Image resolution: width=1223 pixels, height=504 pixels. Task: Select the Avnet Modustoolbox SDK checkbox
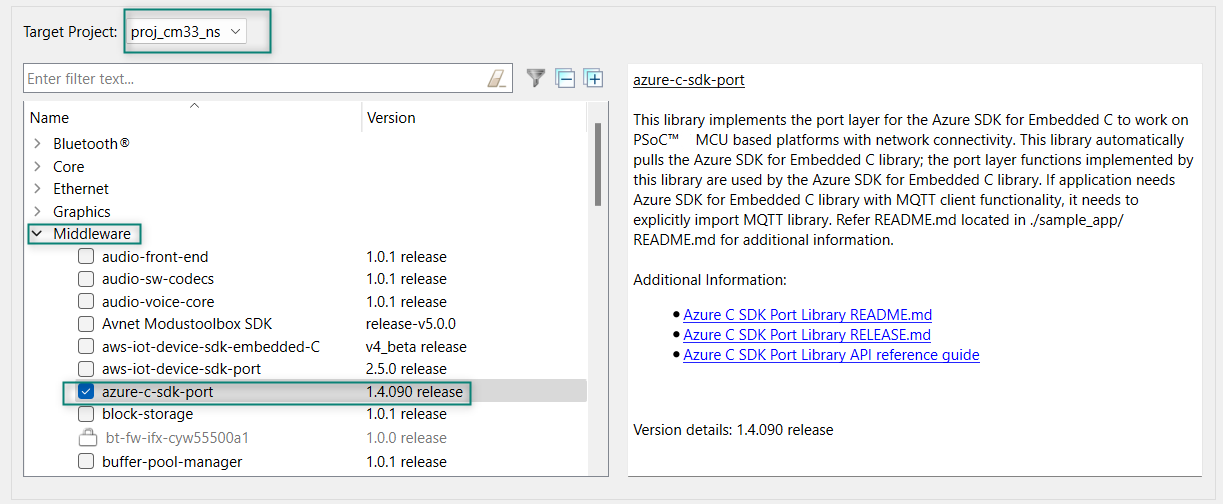tap(86, 324)
